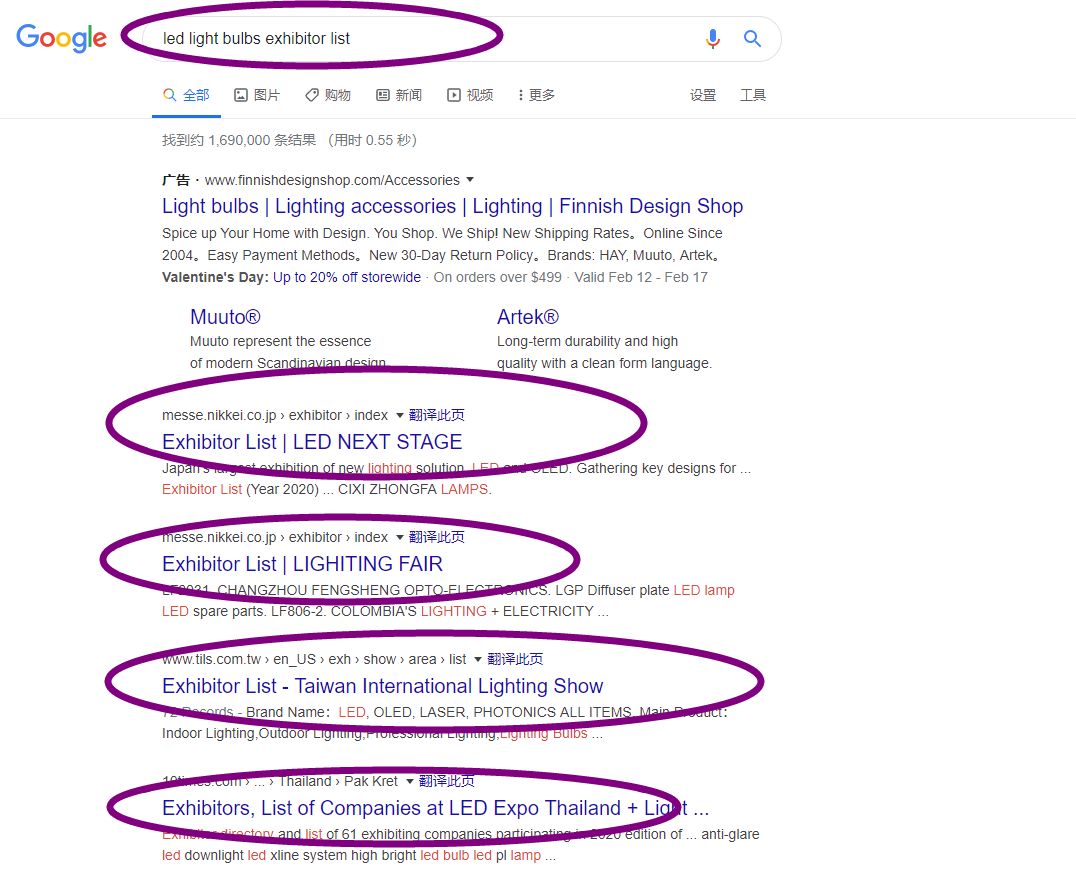
Task: Open Exhibitors, List of Companies at LED Expo Thailand
Action: (x=436, y=808)
